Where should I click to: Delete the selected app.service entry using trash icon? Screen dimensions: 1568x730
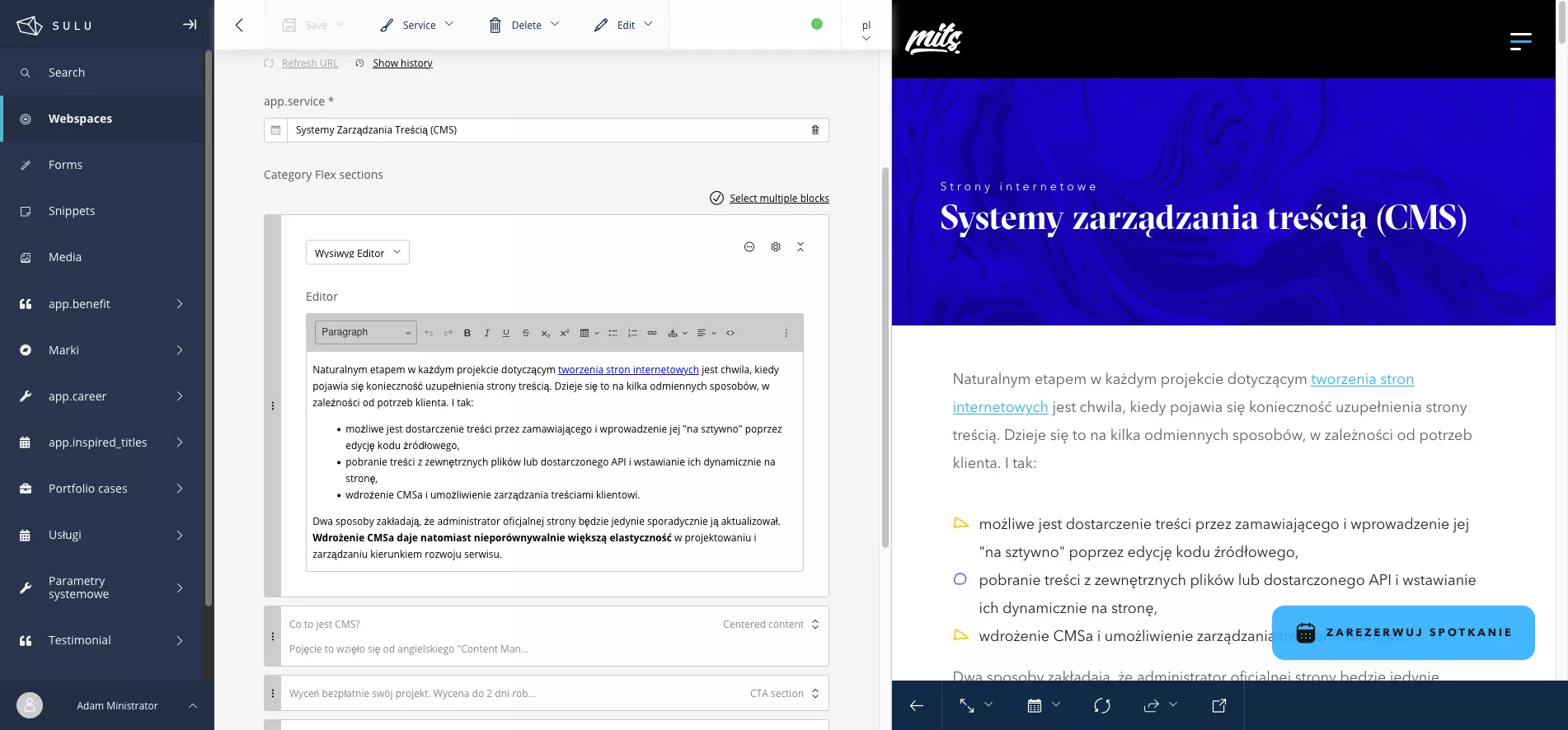815,130
